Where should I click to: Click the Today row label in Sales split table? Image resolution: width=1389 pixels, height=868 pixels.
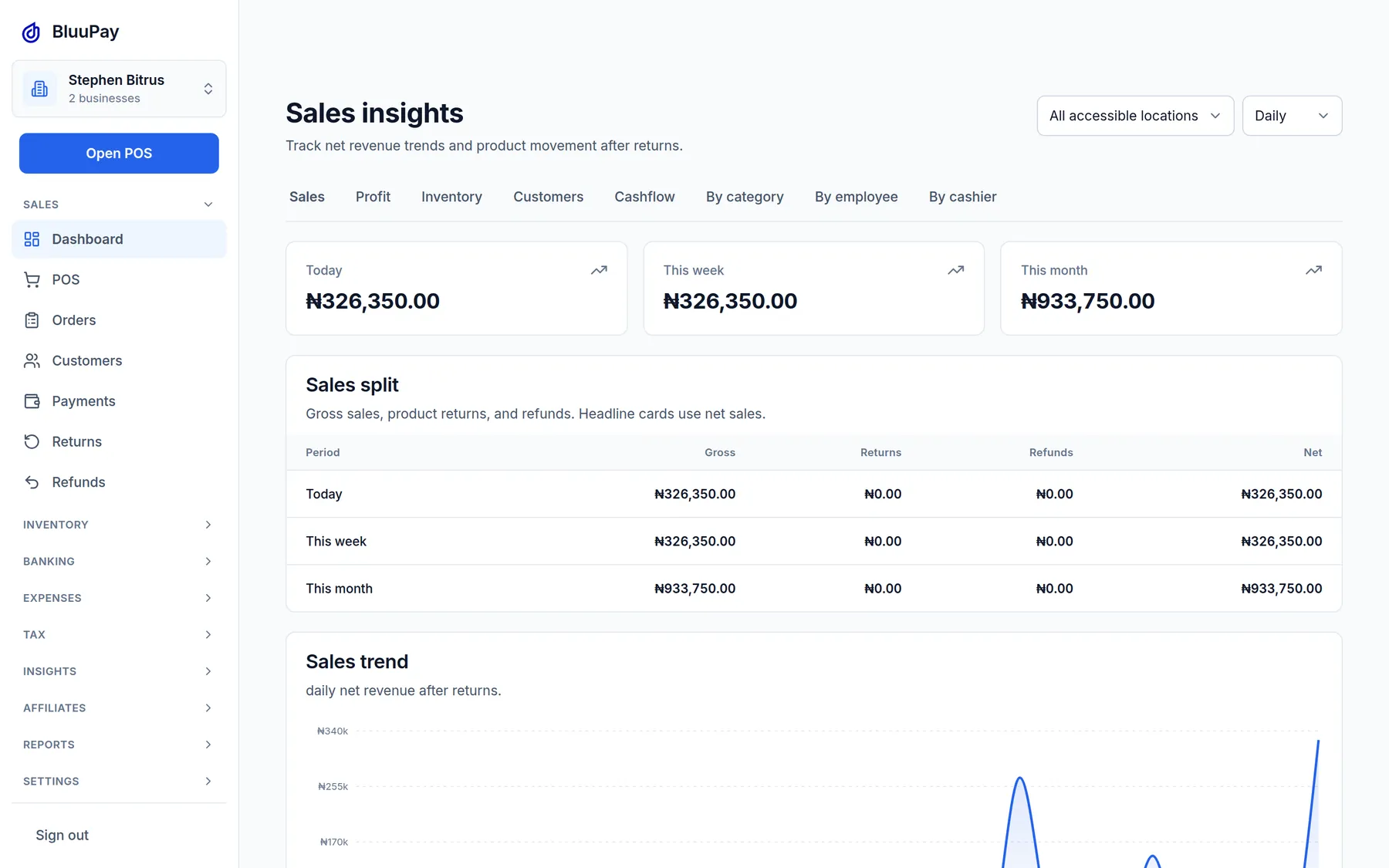pos(324,494)
